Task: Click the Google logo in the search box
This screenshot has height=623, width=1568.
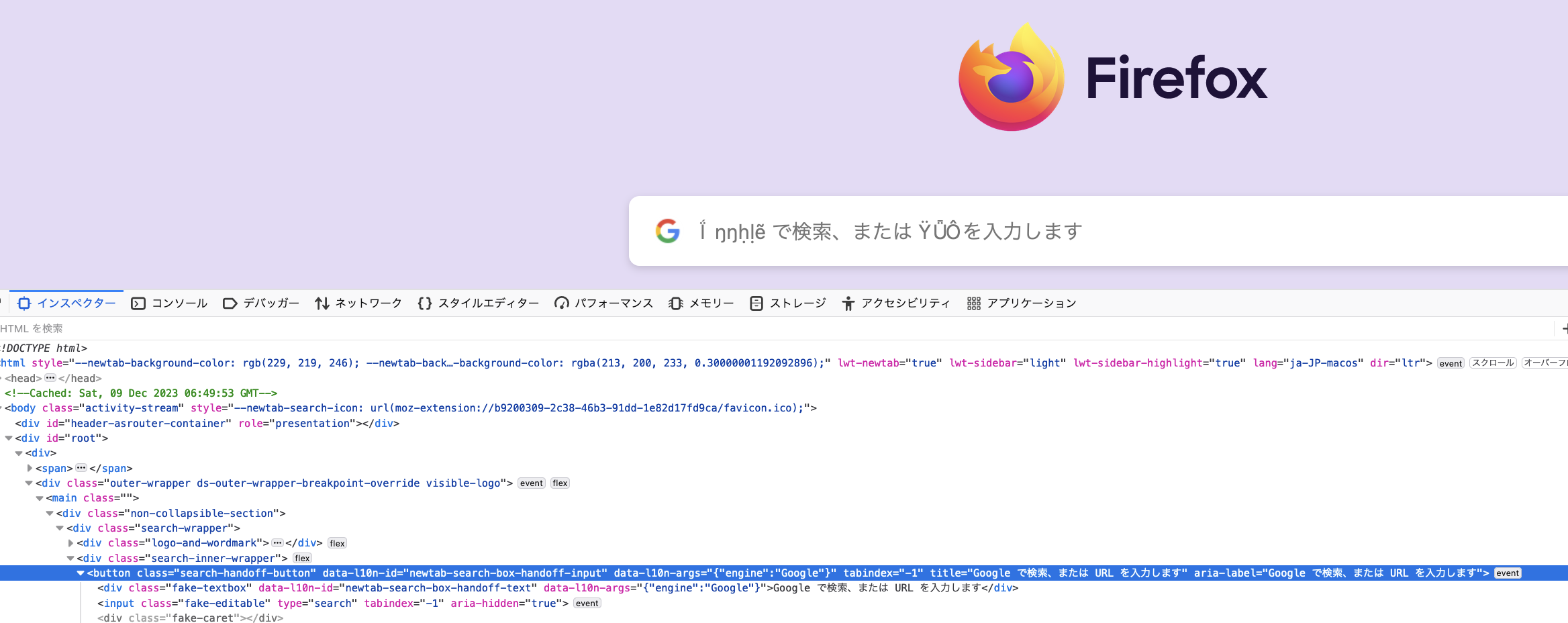Action: tap(667, 231)
